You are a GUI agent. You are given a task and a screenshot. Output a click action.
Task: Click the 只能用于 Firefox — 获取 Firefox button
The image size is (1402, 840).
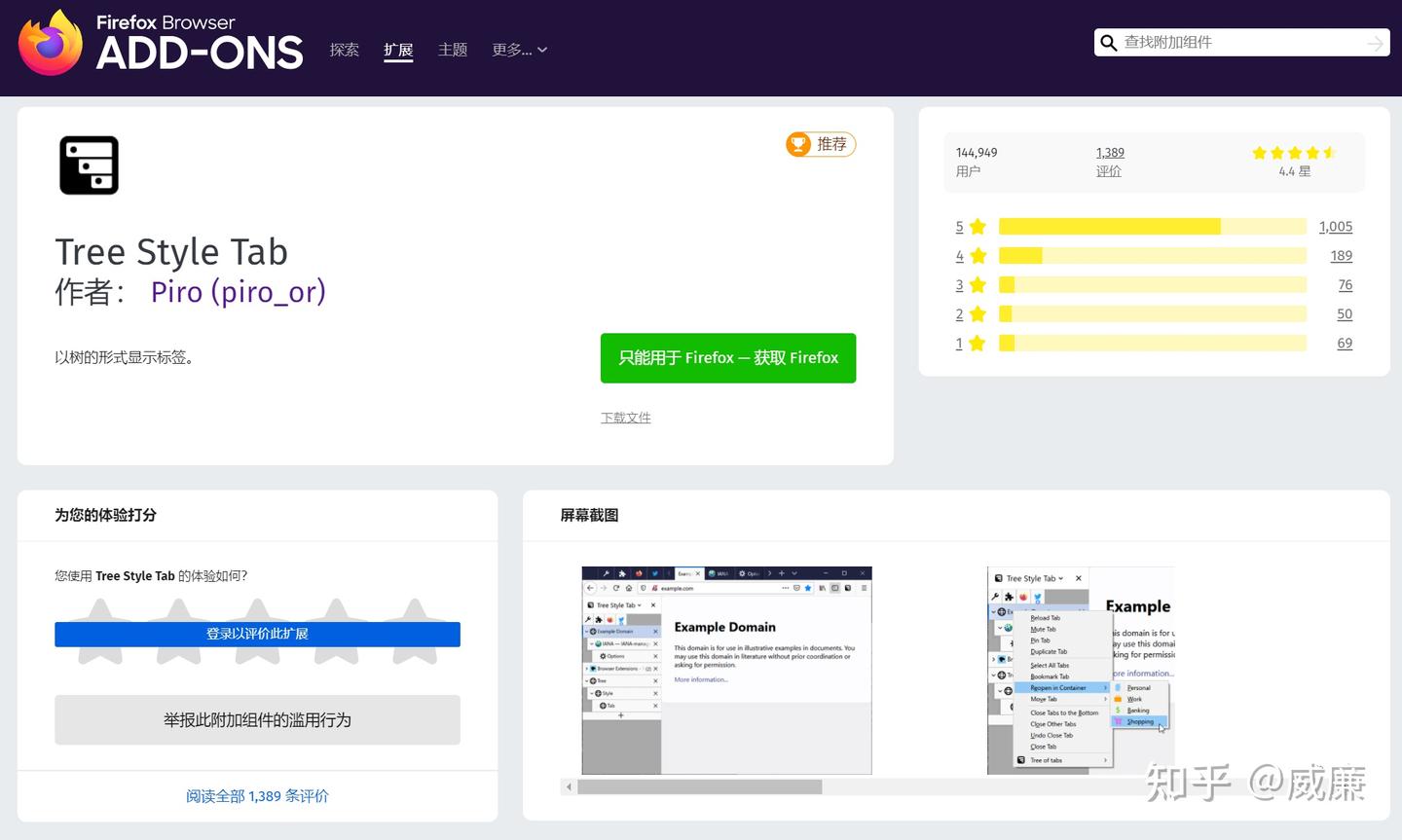click(727, 357)
